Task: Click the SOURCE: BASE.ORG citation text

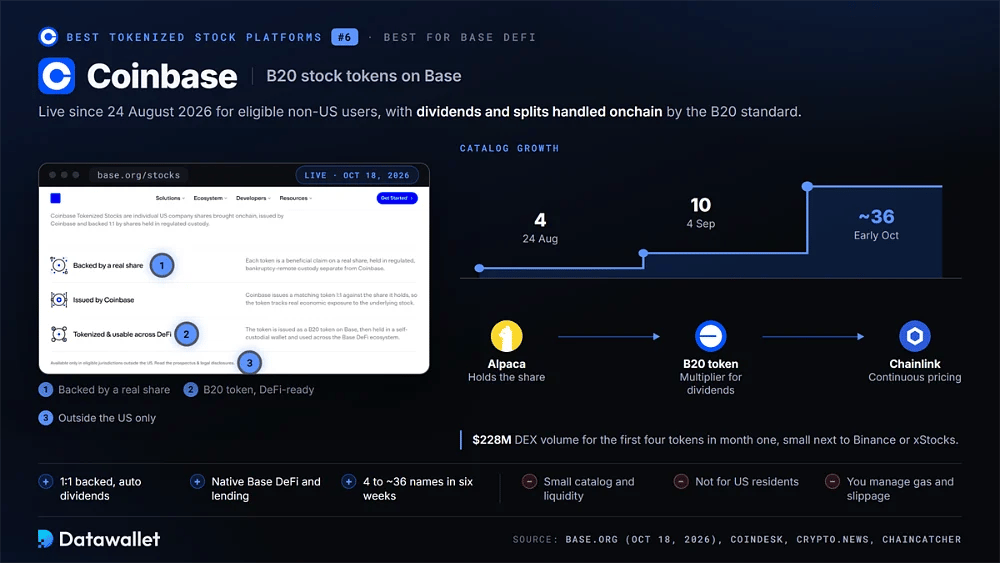Action: [737, 539]
